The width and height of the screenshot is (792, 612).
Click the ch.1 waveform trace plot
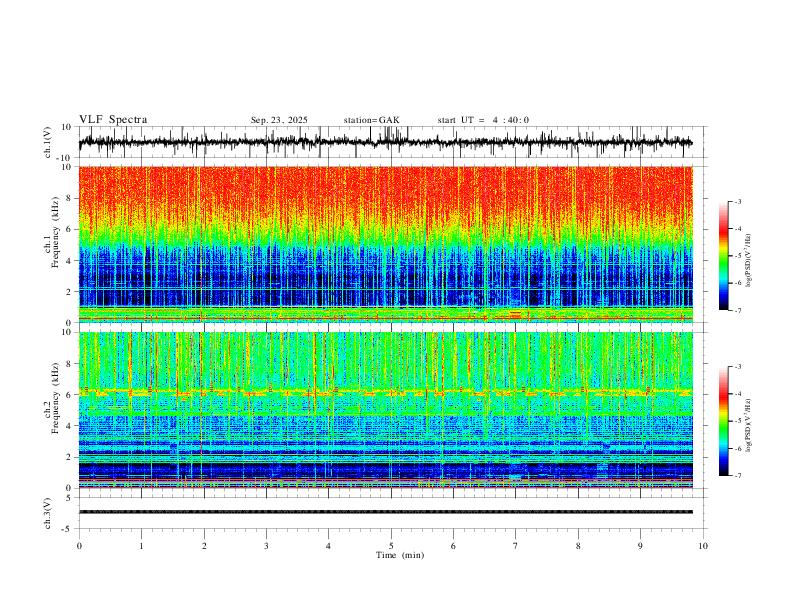pyautogui.click(x=385, y=142)
